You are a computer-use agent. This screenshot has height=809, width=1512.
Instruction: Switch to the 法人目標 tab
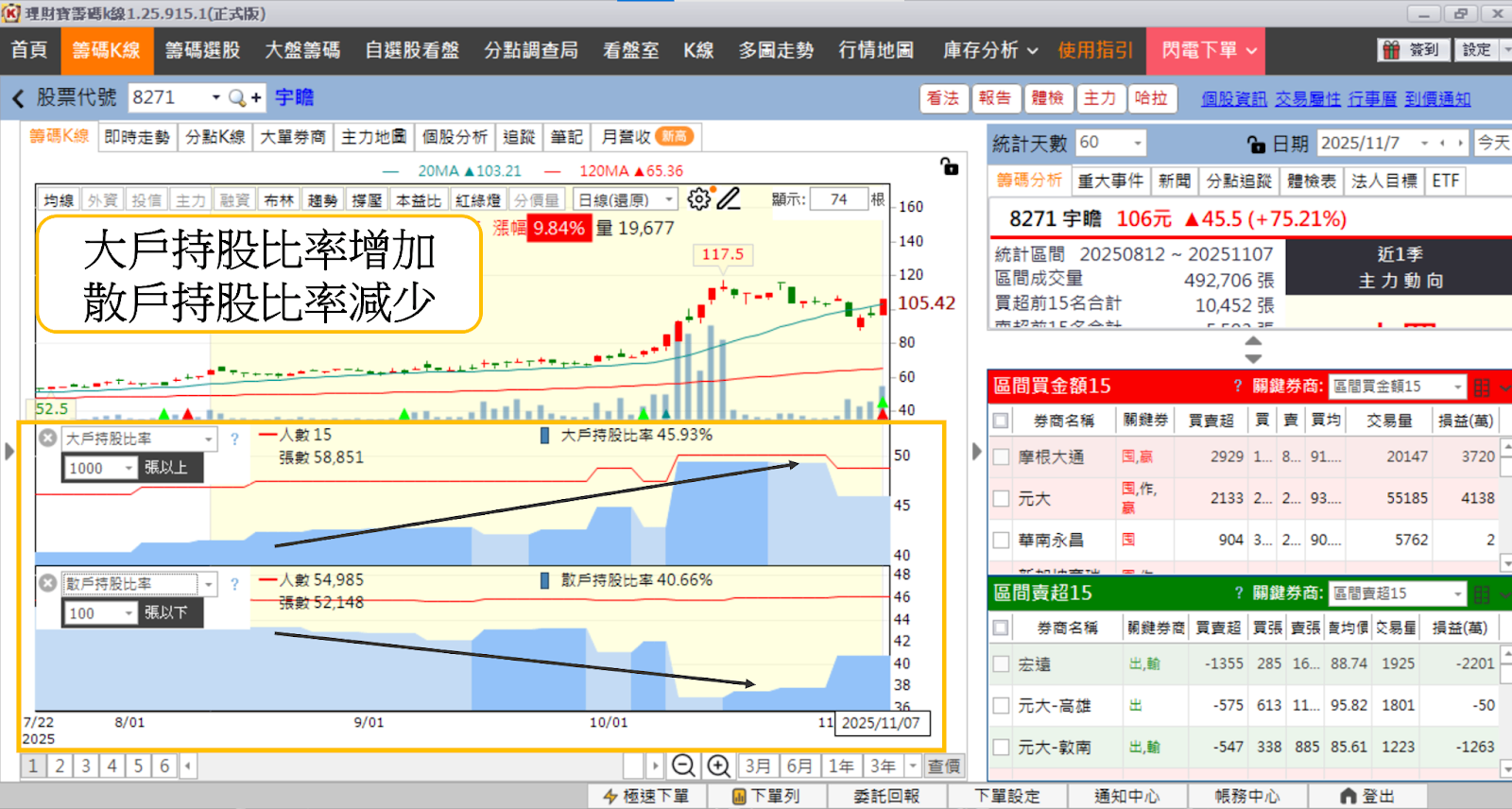(1383, 181)
